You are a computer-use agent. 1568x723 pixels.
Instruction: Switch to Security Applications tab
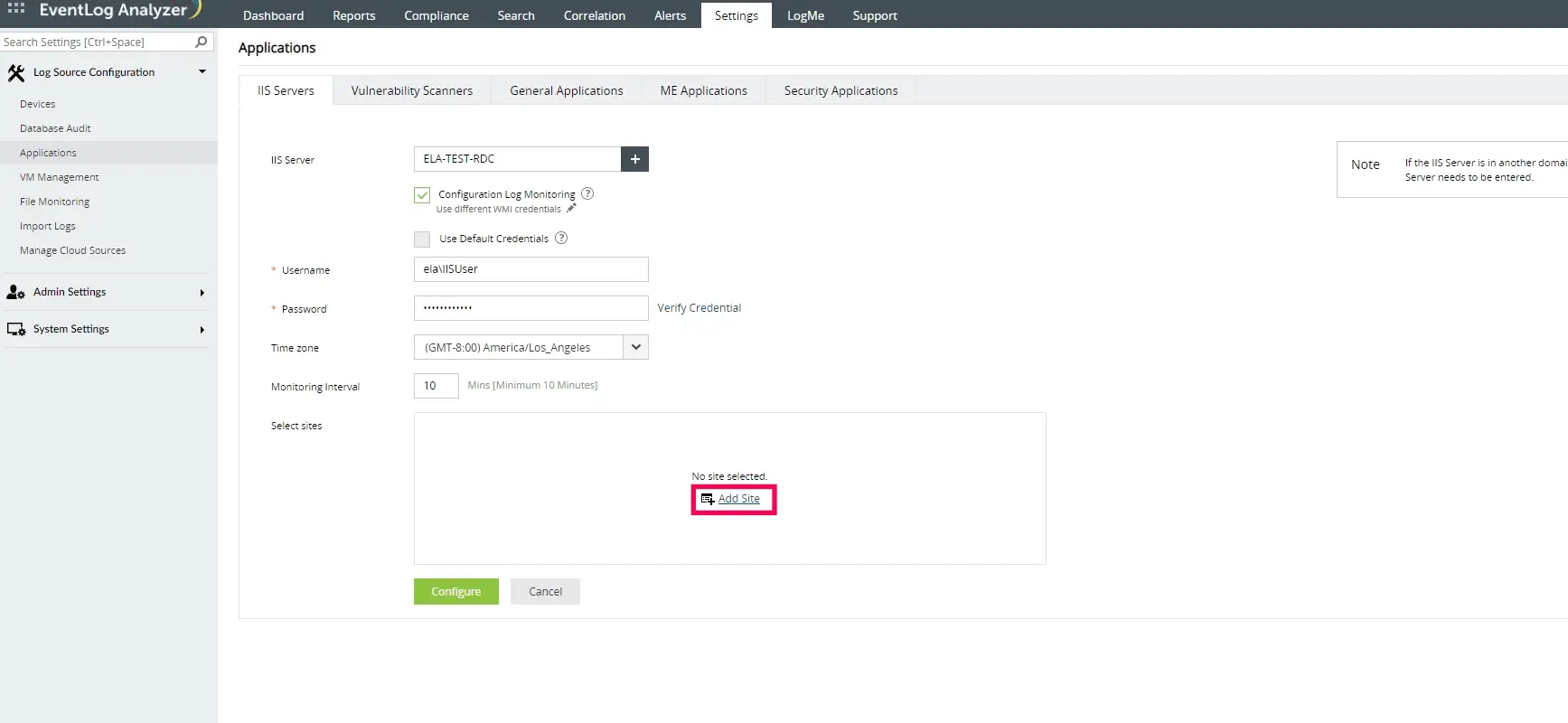coord(841,90)
